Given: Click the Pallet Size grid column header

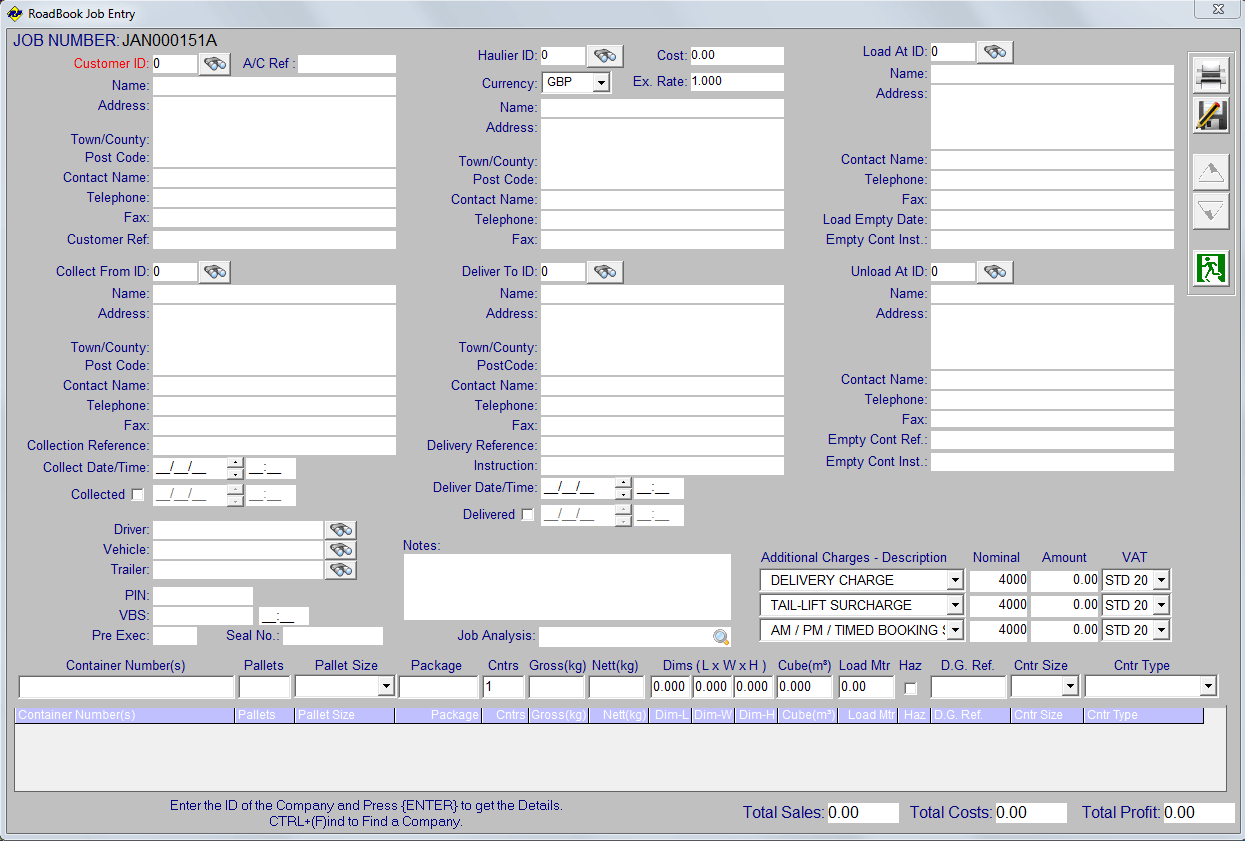Looking at the screenshot, I should [x=344, y=715].
